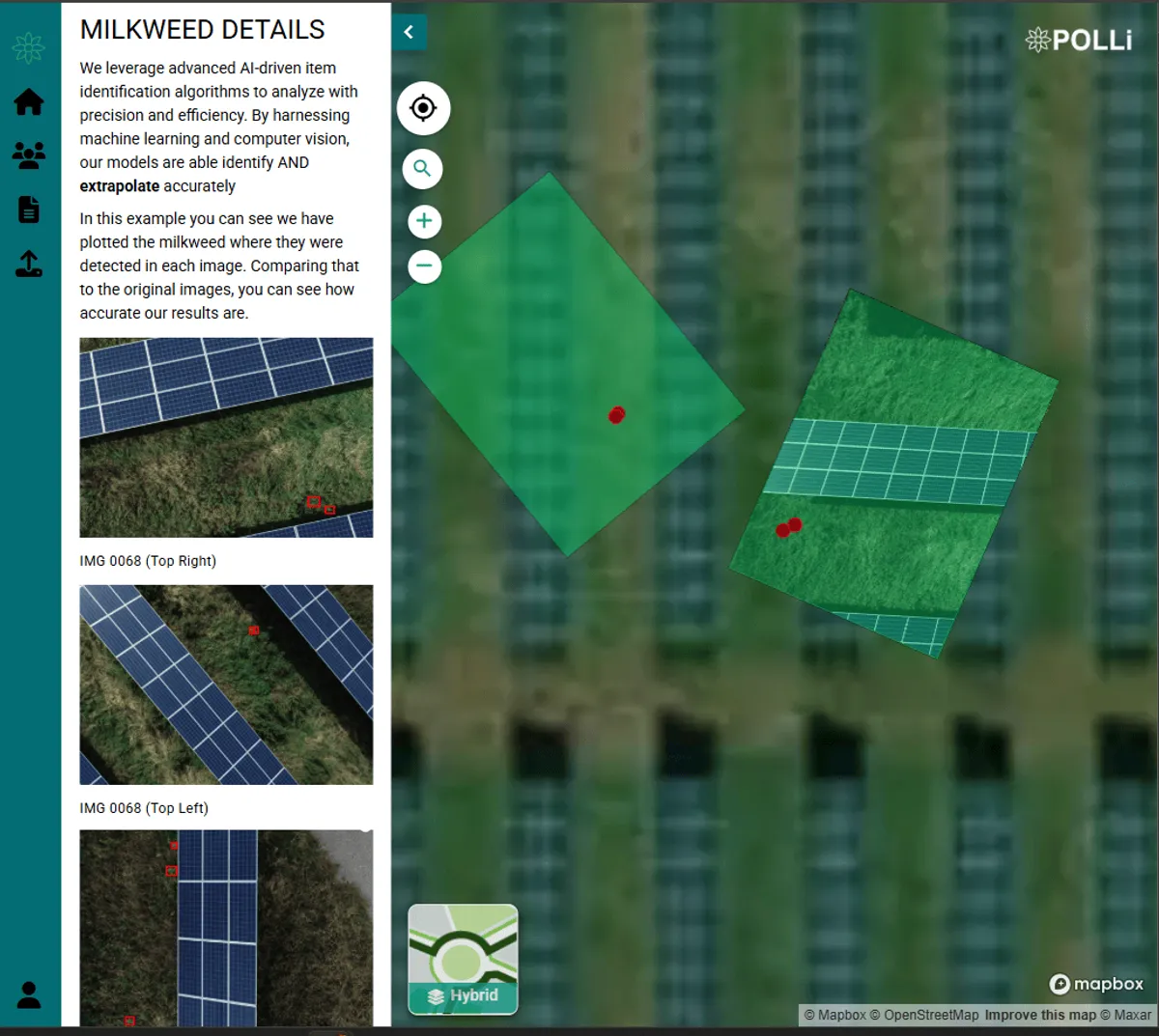Open the map search tool

pos(422,169)
